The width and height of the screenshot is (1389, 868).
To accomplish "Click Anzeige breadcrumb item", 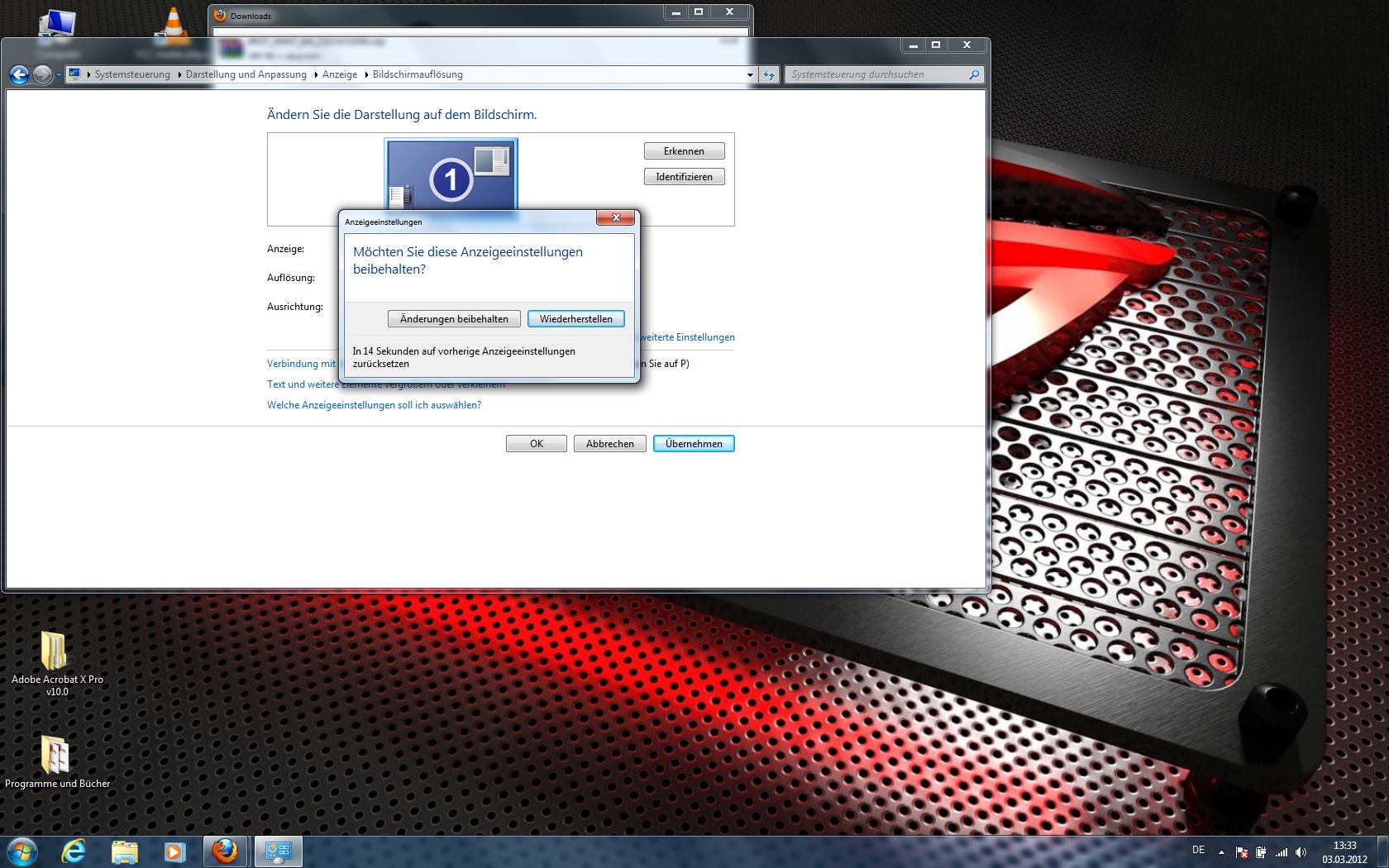I will click(x=340, y=74).
